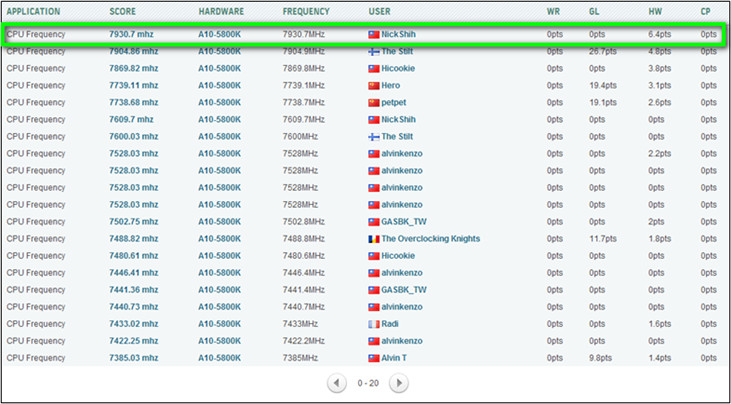Click the flag icon beside Hero
Screen dimensions: 731x404
coord(374,85)
